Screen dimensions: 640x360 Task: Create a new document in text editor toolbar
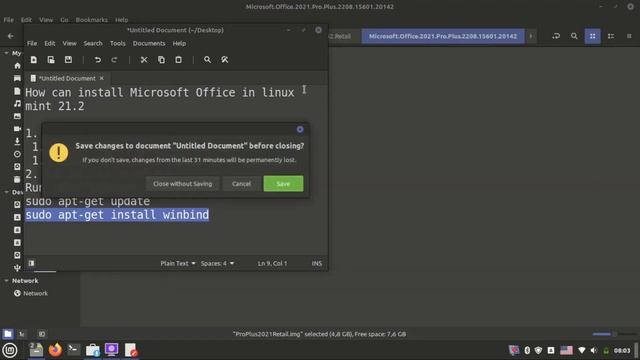point(33,60)
